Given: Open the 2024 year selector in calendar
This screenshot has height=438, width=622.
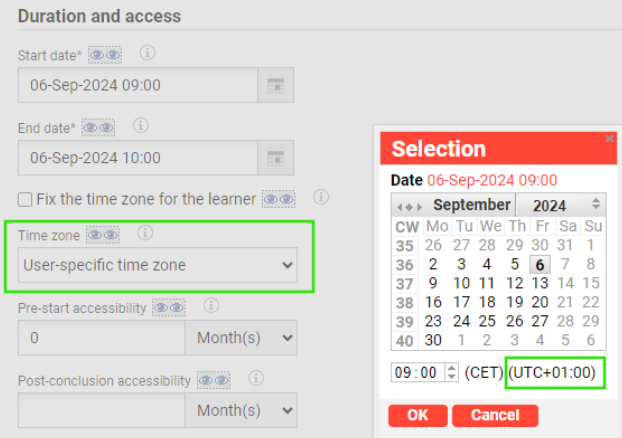Looking at the screenshot, I should (559, 205).
